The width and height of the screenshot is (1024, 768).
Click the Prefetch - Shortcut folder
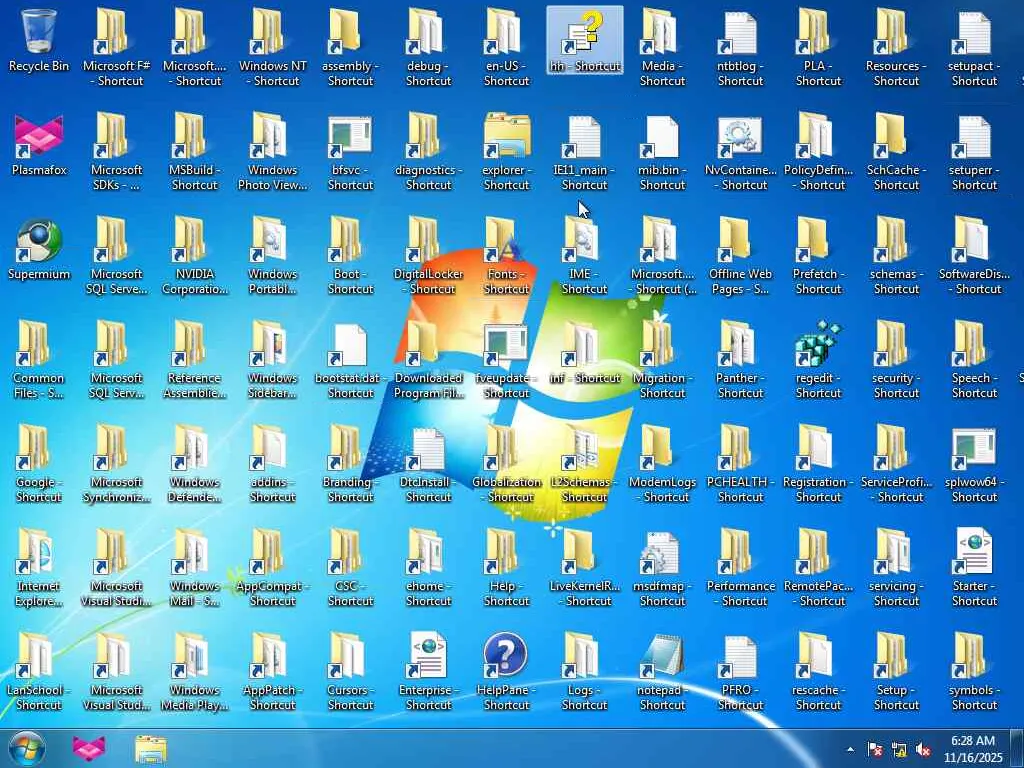pos(818,257)
